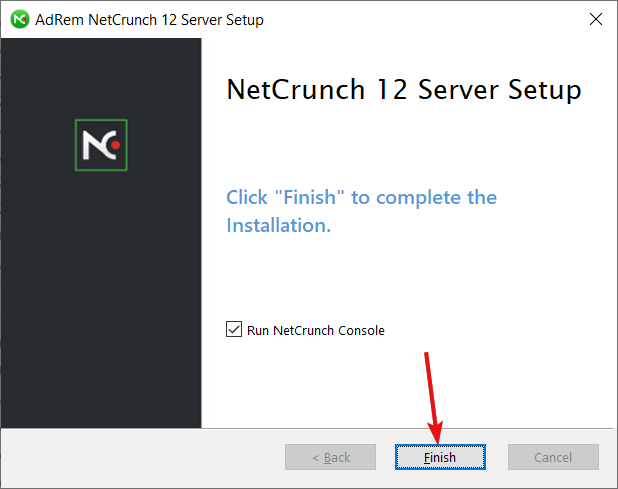618x489 pixels.
Task: Click the empty dark sidebar below the logo
Action: (101, 299)
